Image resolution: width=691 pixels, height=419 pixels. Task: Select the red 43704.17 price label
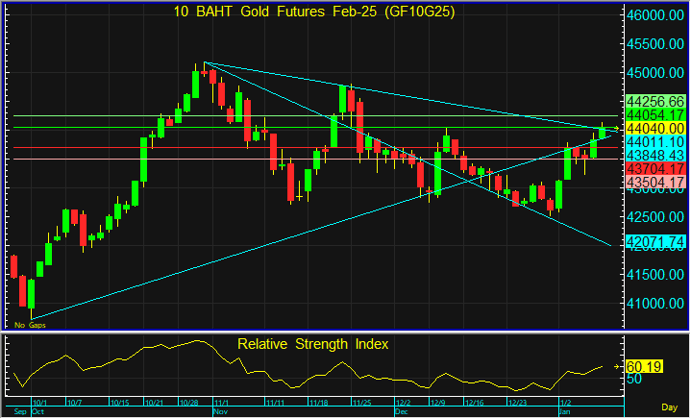[654, 170]
